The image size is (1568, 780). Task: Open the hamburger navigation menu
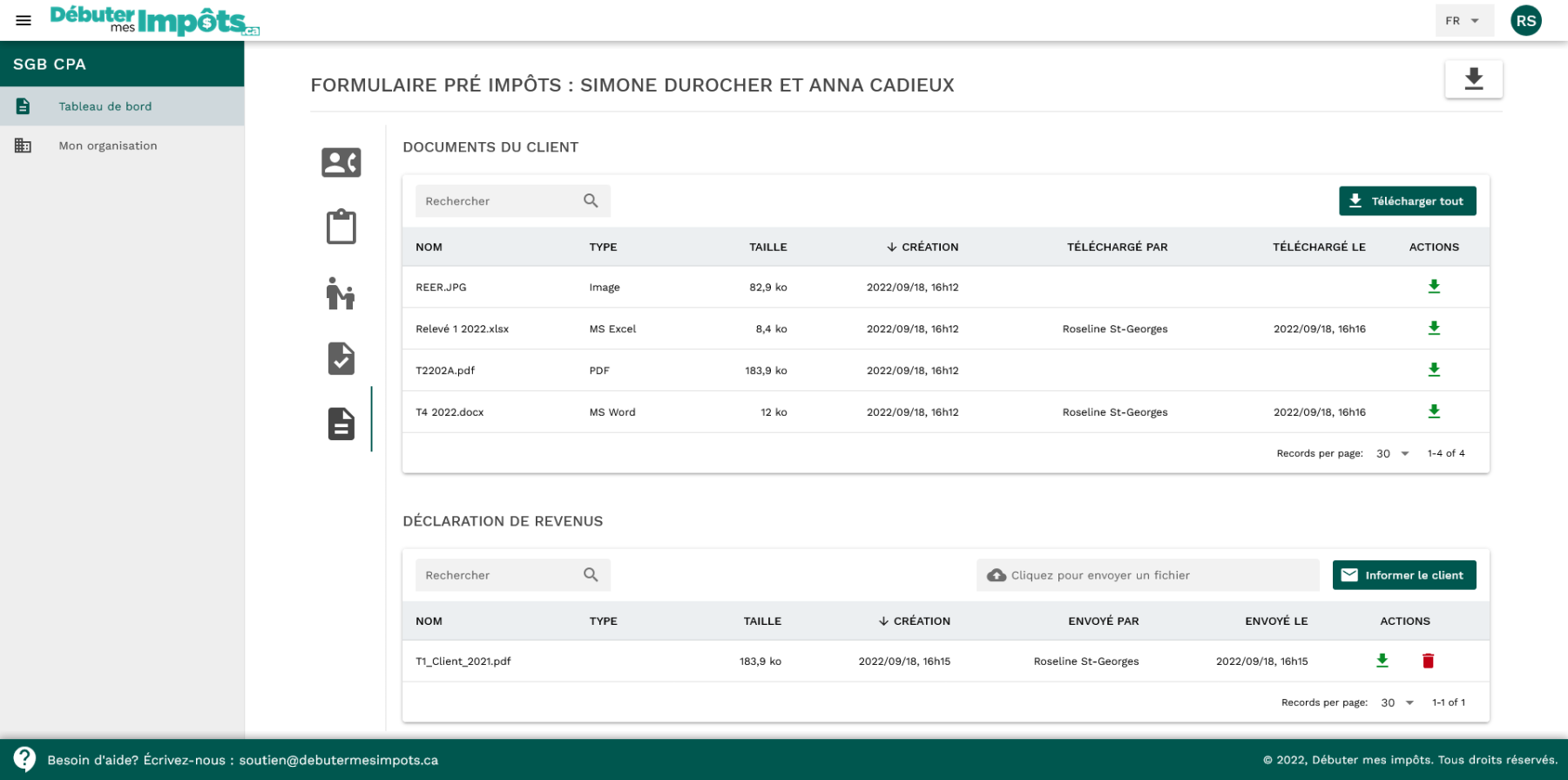click(24, 20)
